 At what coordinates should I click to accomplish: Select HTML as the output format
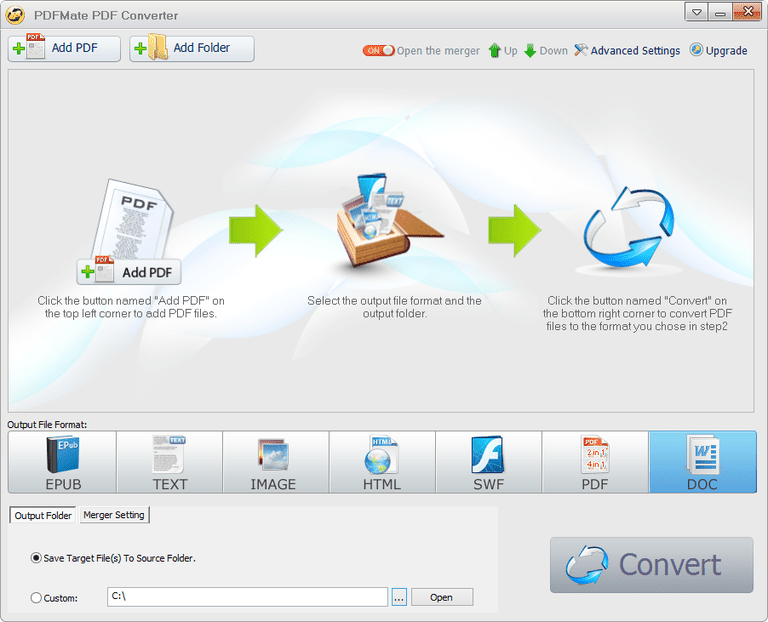coord(383,462)
